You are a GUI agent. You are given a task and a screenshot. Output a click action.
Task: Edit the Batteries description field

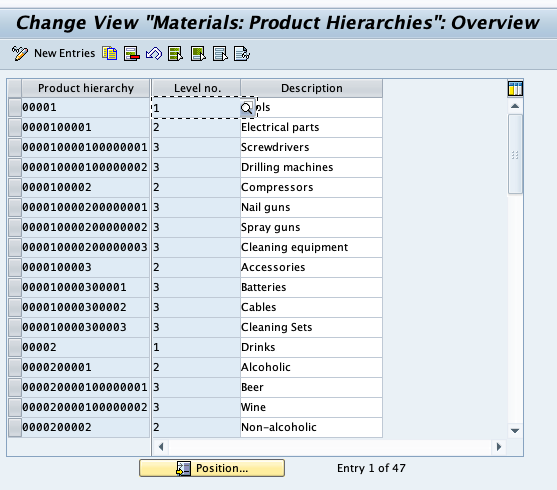pos(312,287)
